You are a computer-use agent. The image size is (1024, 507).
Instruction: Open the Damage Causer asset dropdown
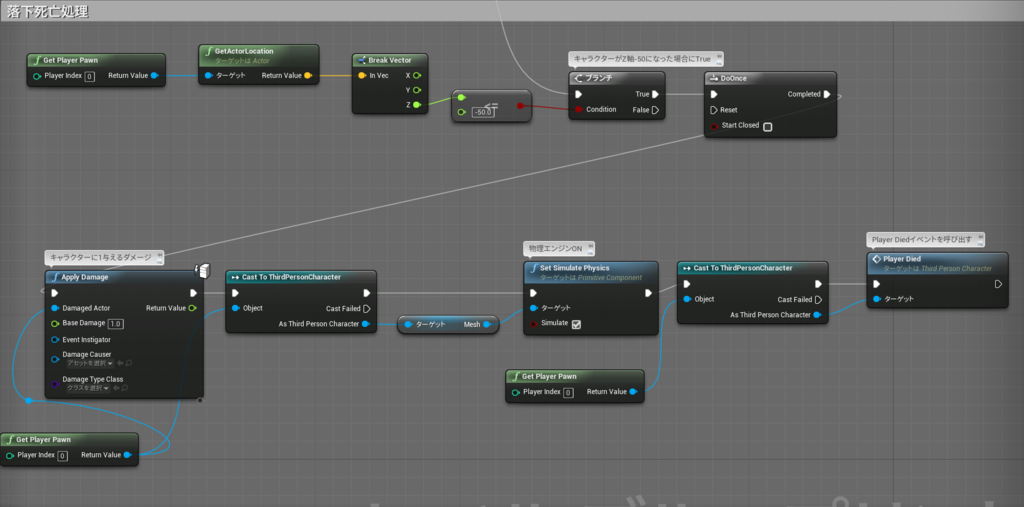[x=90, y=363]
